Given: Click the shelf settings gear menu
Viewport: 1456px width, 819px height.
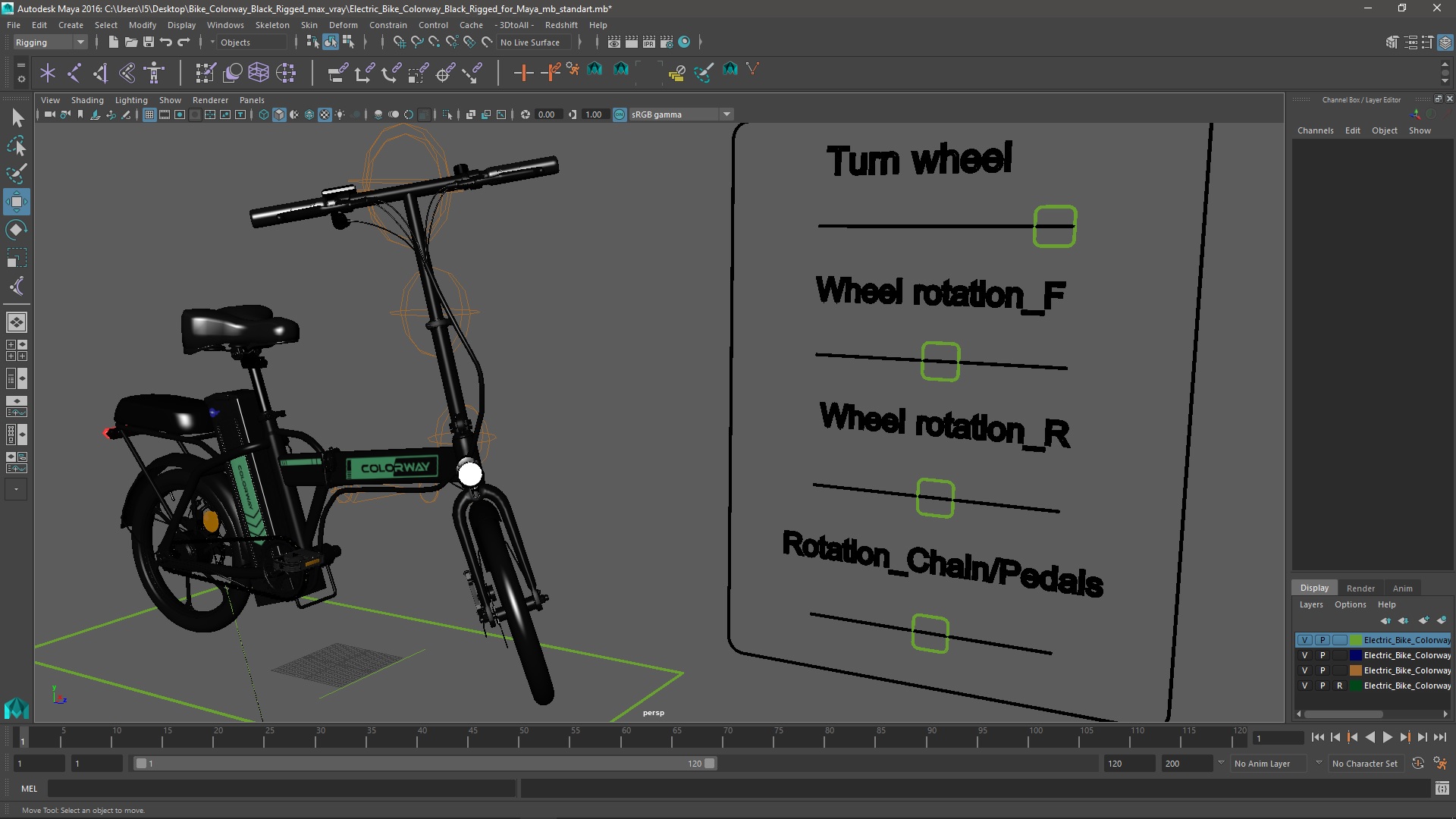Looking at the screenshot, I should (x=21, y=78).
